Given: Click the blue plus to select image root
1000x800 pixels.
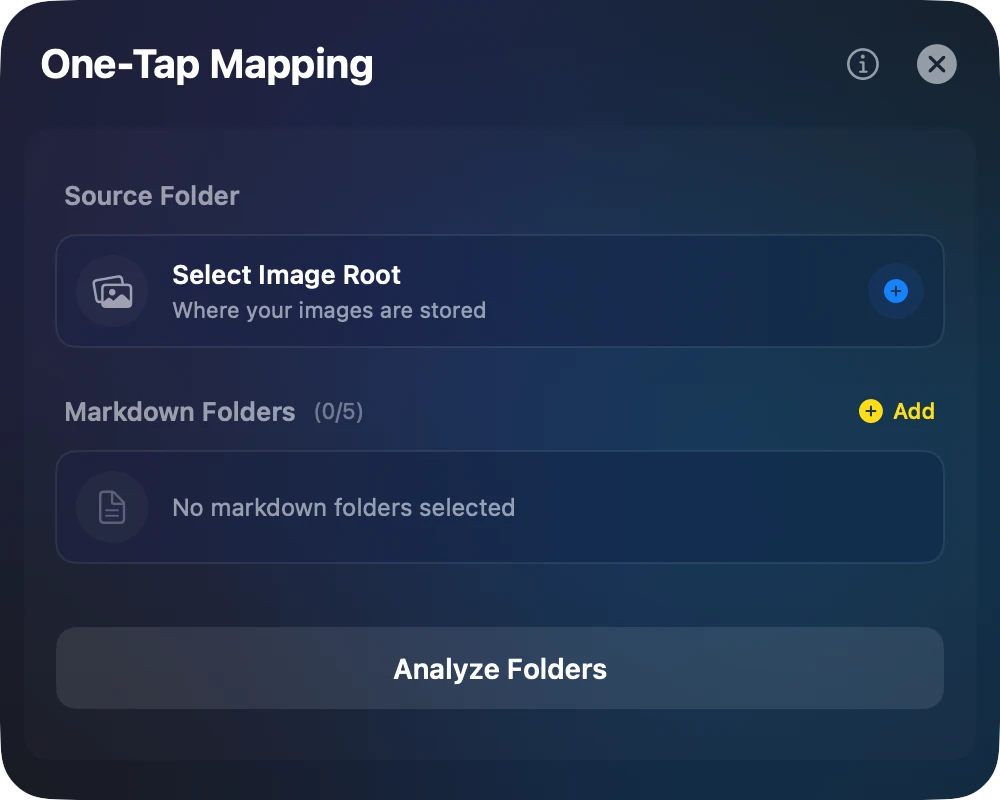Looking at the screenshot, I should [x=895, y=291].
